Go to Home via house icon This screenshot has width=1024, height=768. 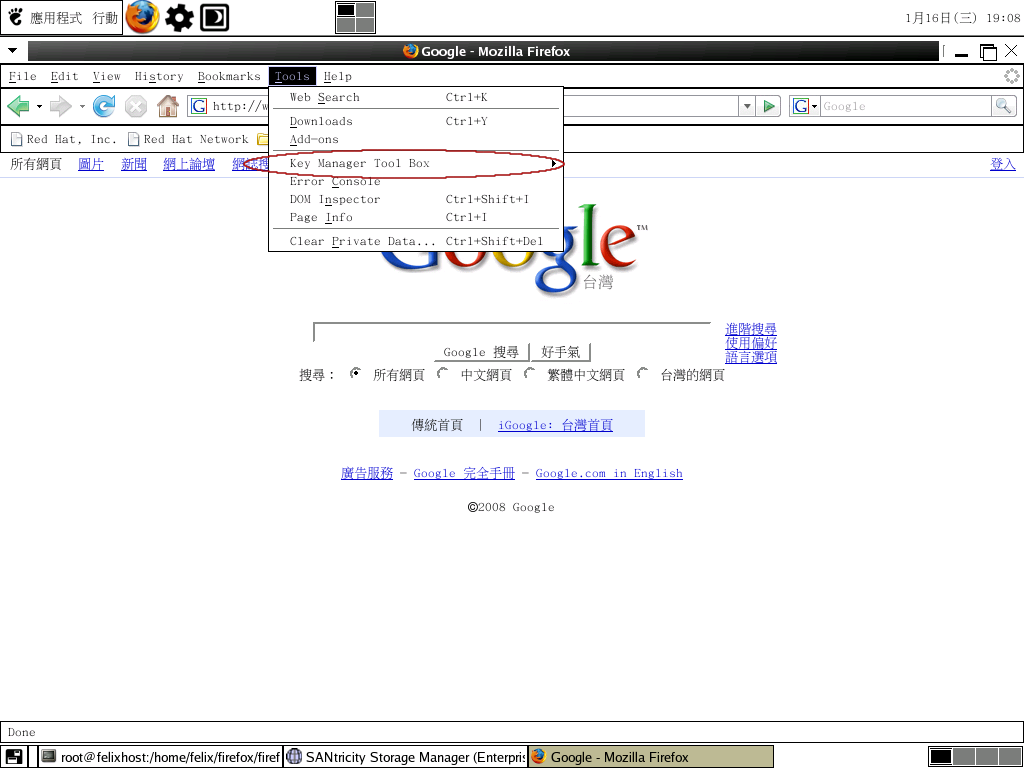coord(168,106)
